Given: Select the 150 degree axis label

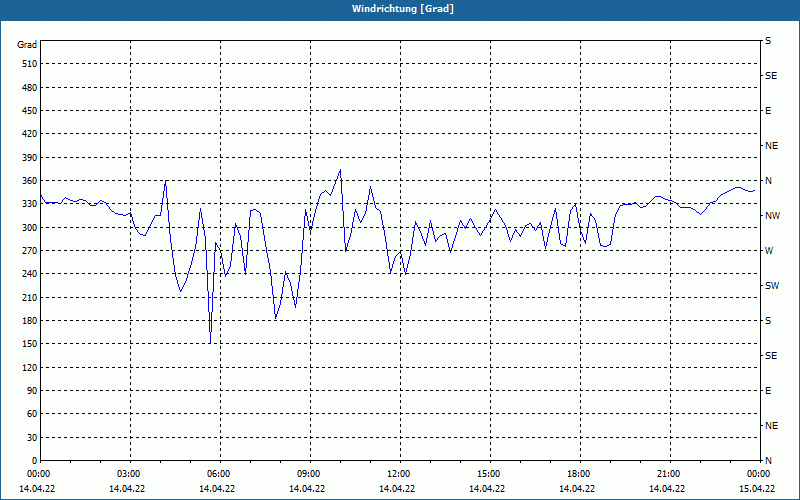Looking at the screenshot, I should coord(30,344).
